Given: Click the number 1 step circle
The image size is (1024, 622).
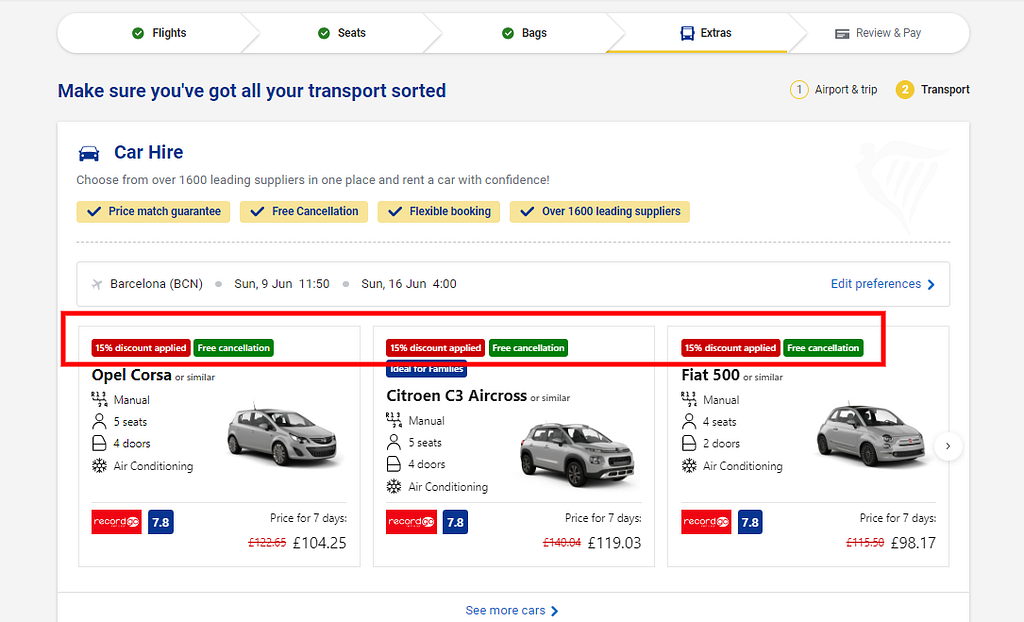Looking at the screenshot, I should (799, 90).
